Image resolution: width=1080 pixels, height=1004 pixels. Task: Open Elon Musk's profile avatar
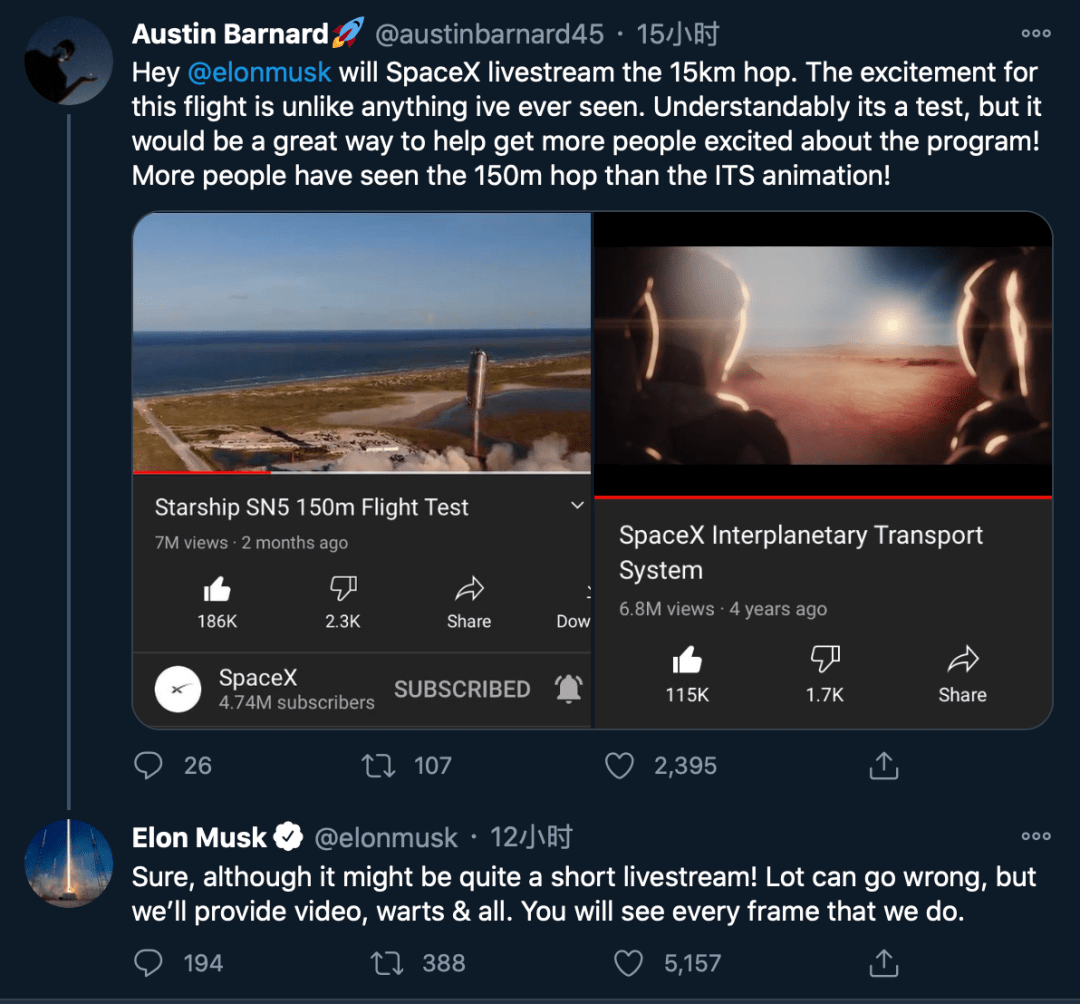click(68, 863)
